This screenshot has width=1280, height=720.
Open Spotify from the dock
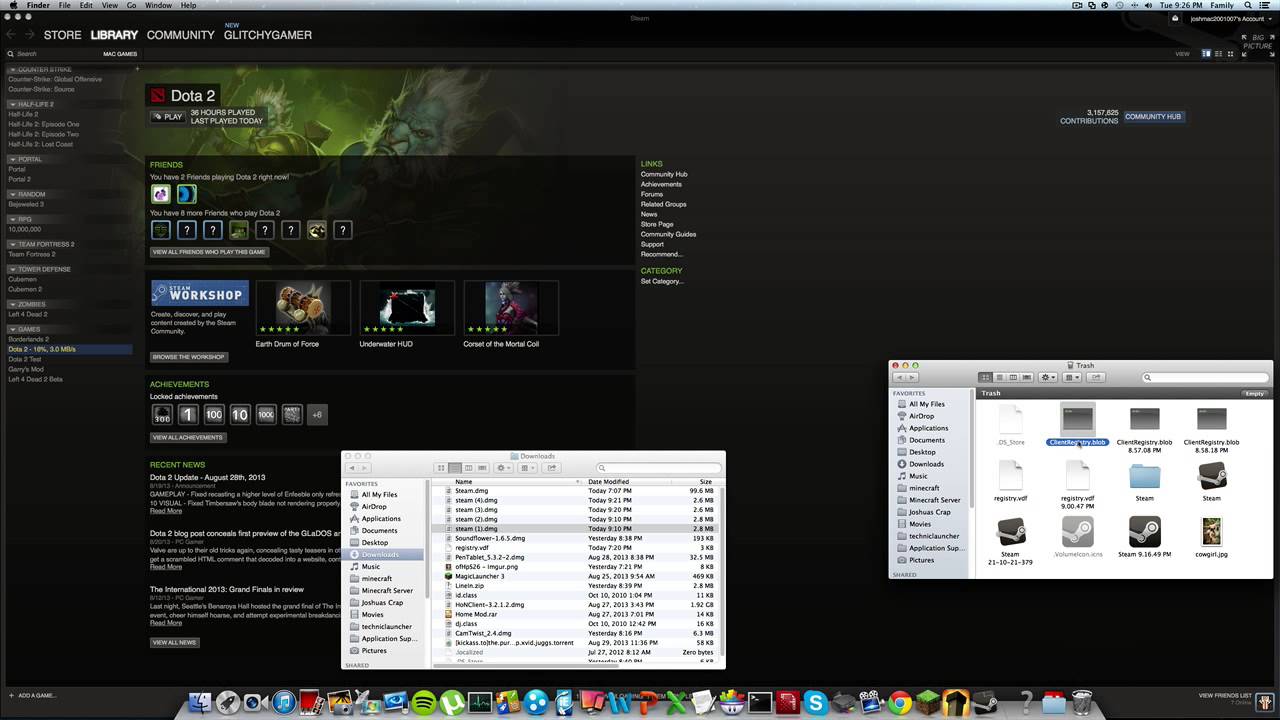[424, 703]
